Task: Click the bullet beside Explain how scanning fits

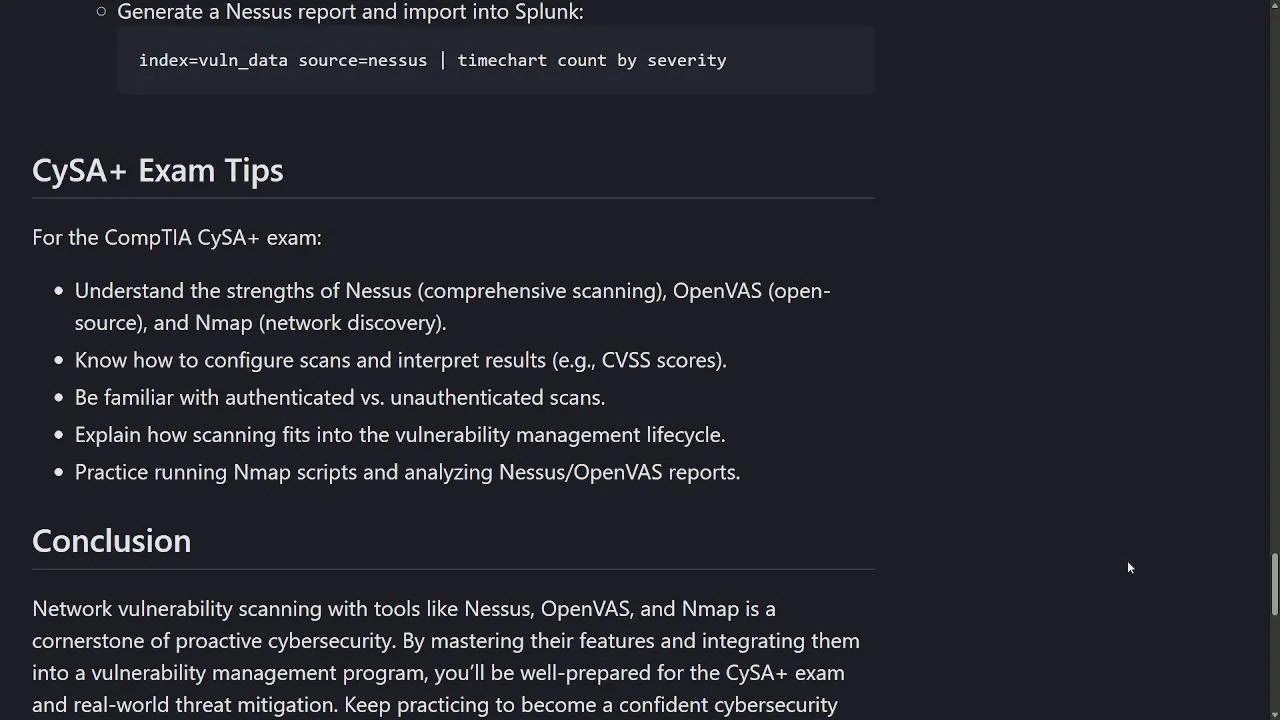Action: 59,435
